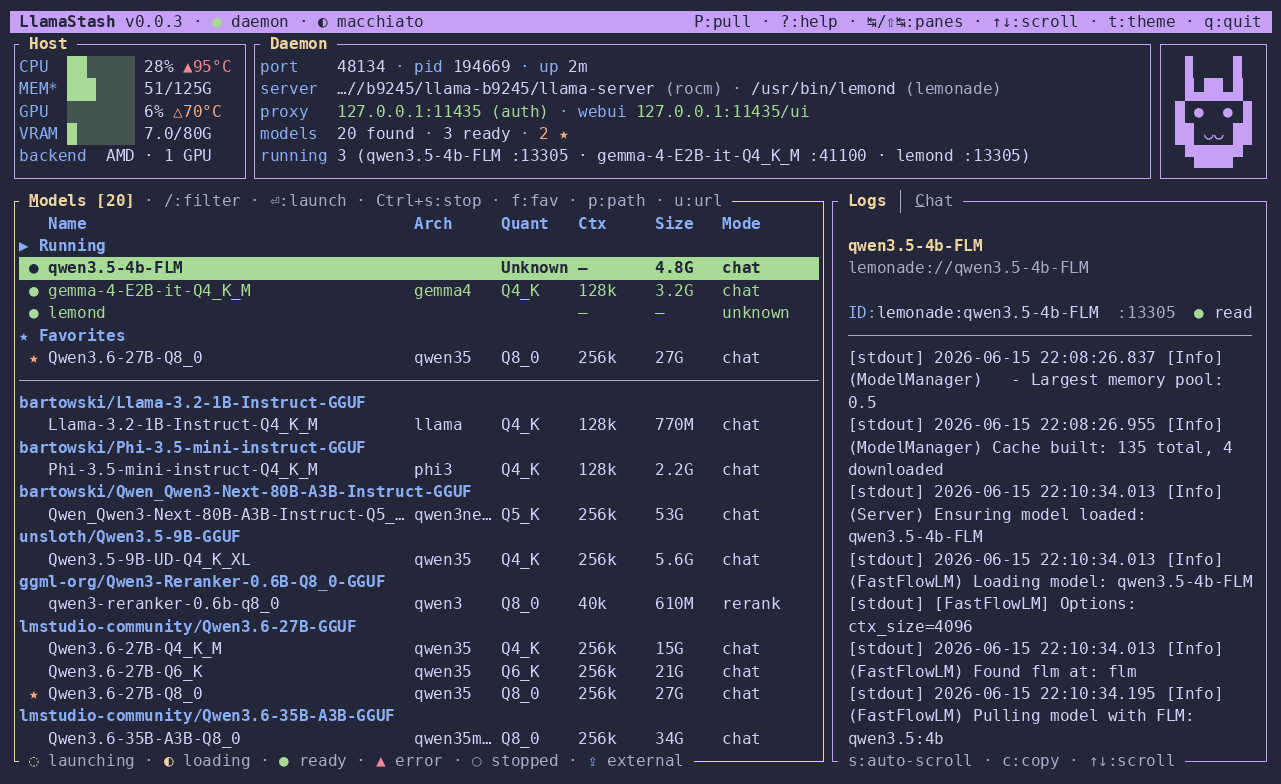Click the f:fav hint
This screenshot has width=1281, height=784.
(535, 201)
